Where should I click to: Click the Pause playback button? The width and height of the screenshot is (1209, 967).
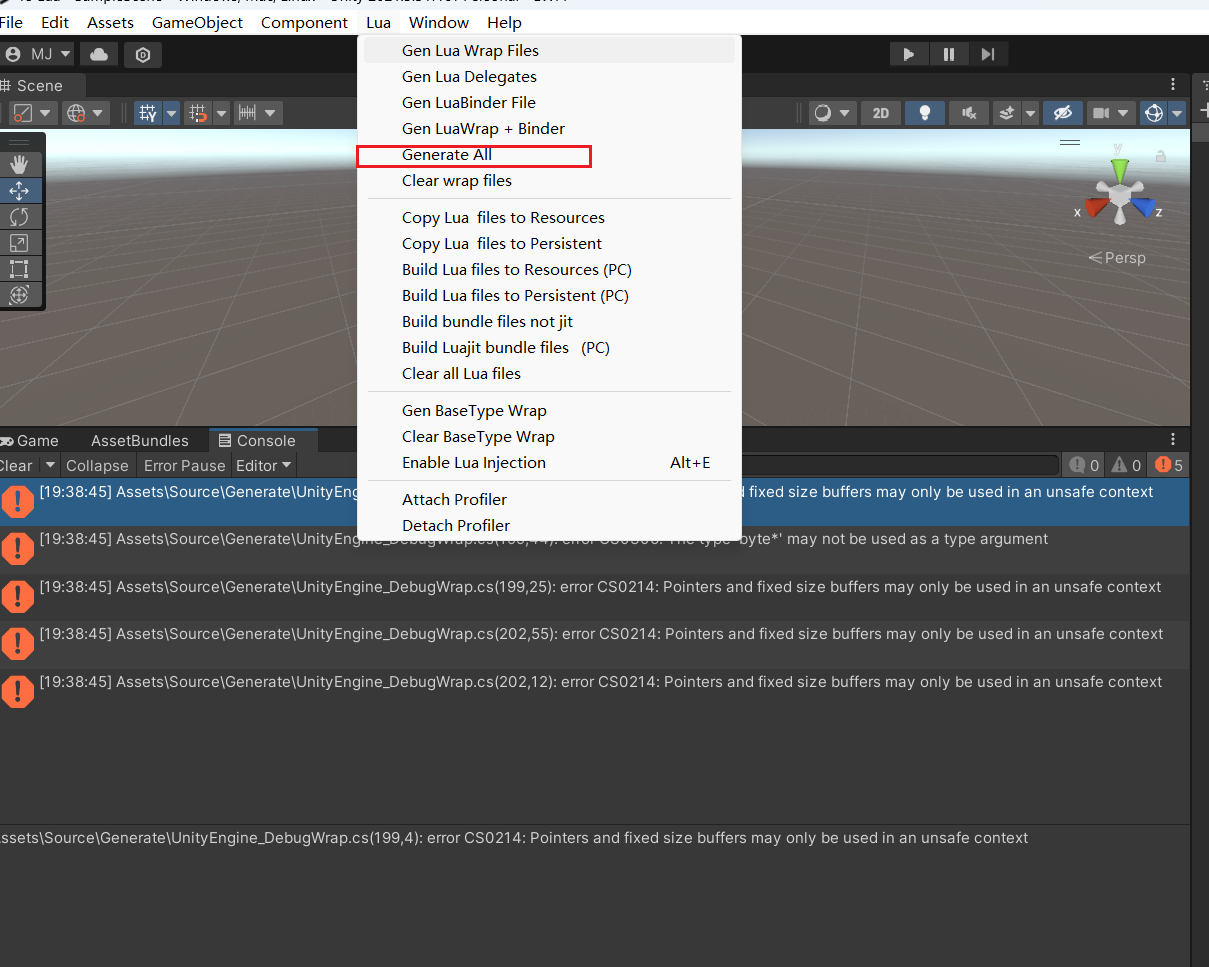coord(948,54)
